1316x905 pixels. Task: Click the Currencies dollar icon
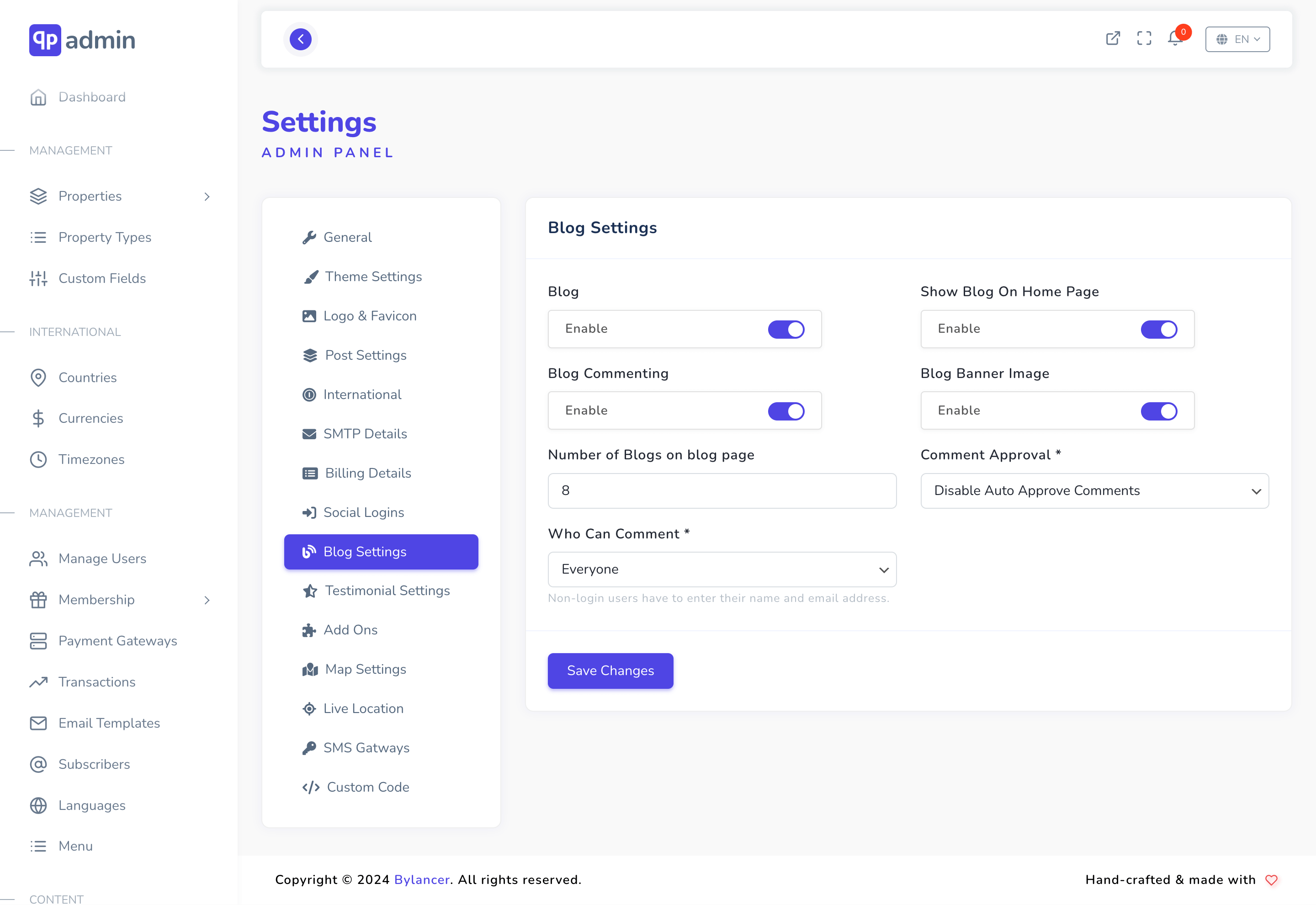pyautogui.click(x=38, y=419)
